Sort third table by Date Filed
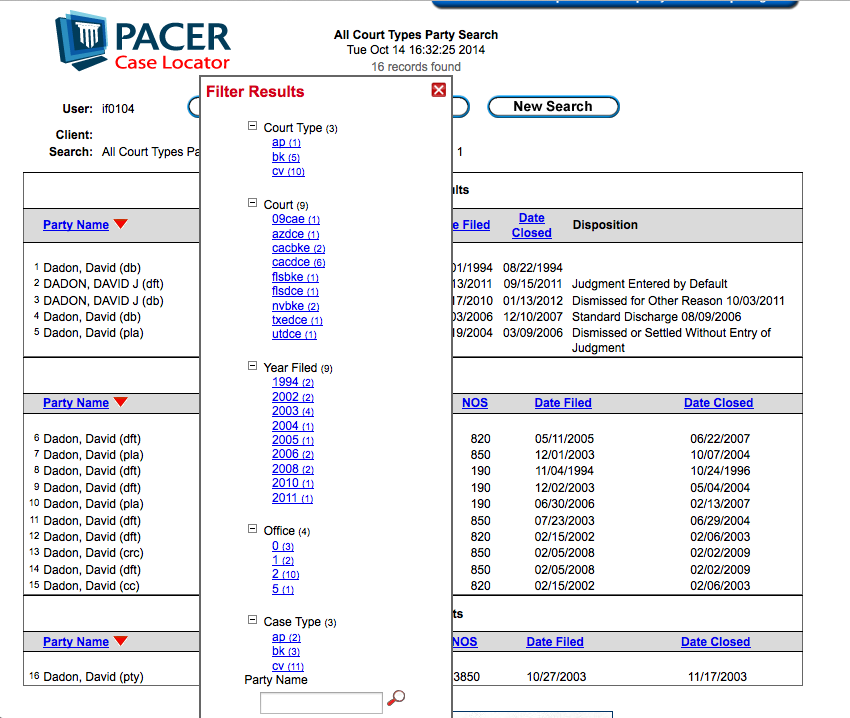 (555, 642)
